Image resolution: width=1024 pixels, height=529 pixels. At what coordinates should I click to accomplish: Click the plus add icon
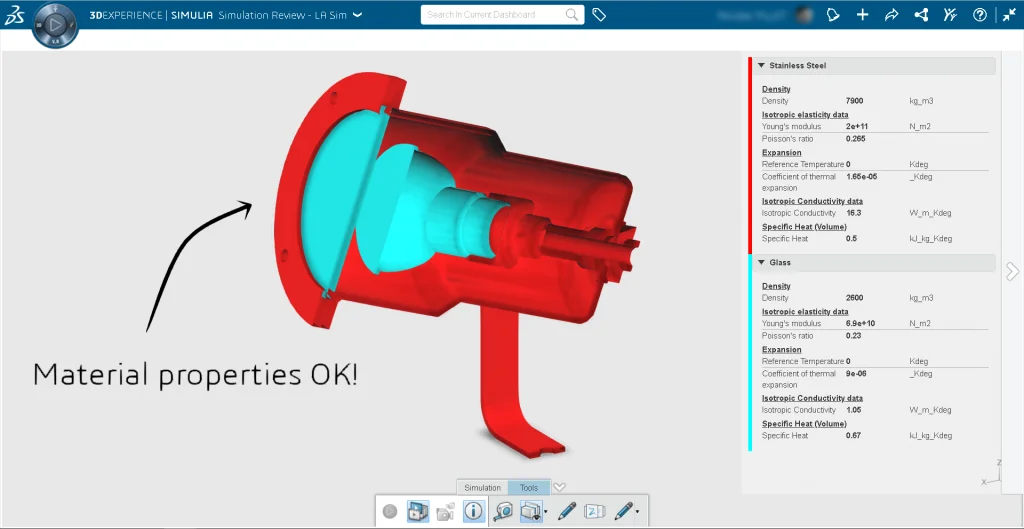(862, 15)
